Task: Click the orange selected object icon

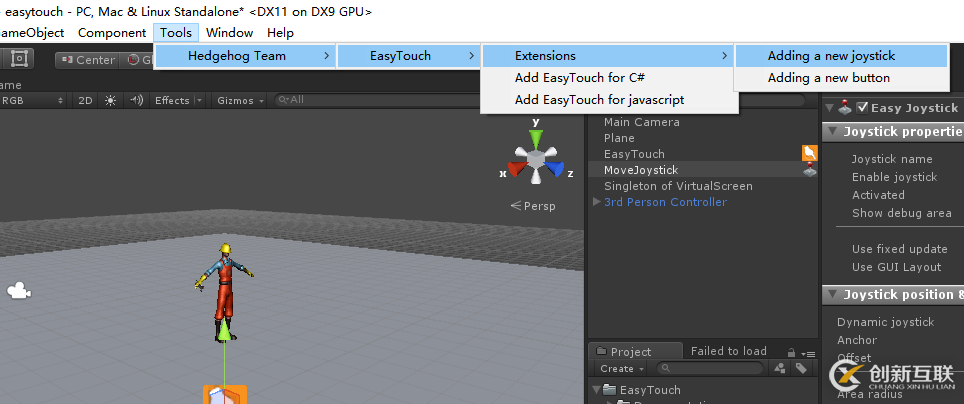Action: click(x=225, y=394)
